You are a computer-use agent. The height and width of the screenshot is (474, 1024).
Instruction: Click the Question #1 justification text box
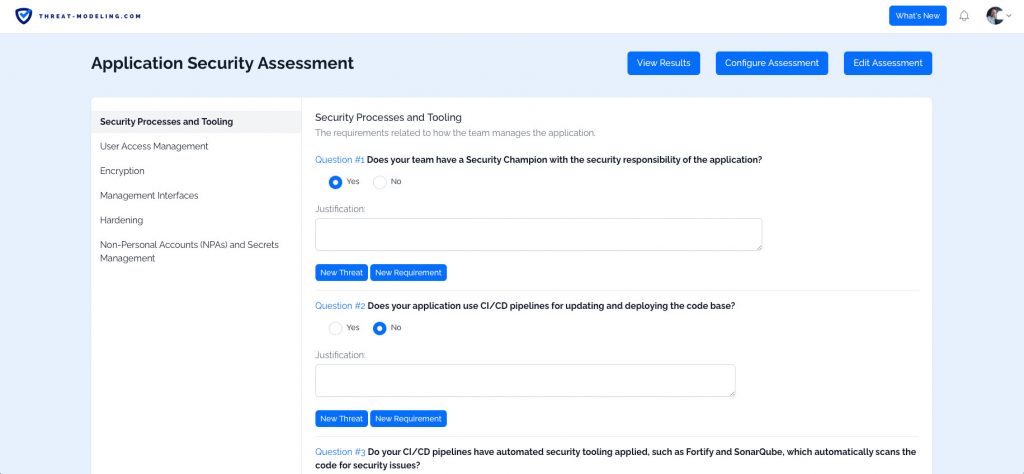pyautogui.click(x=538, y=234)
